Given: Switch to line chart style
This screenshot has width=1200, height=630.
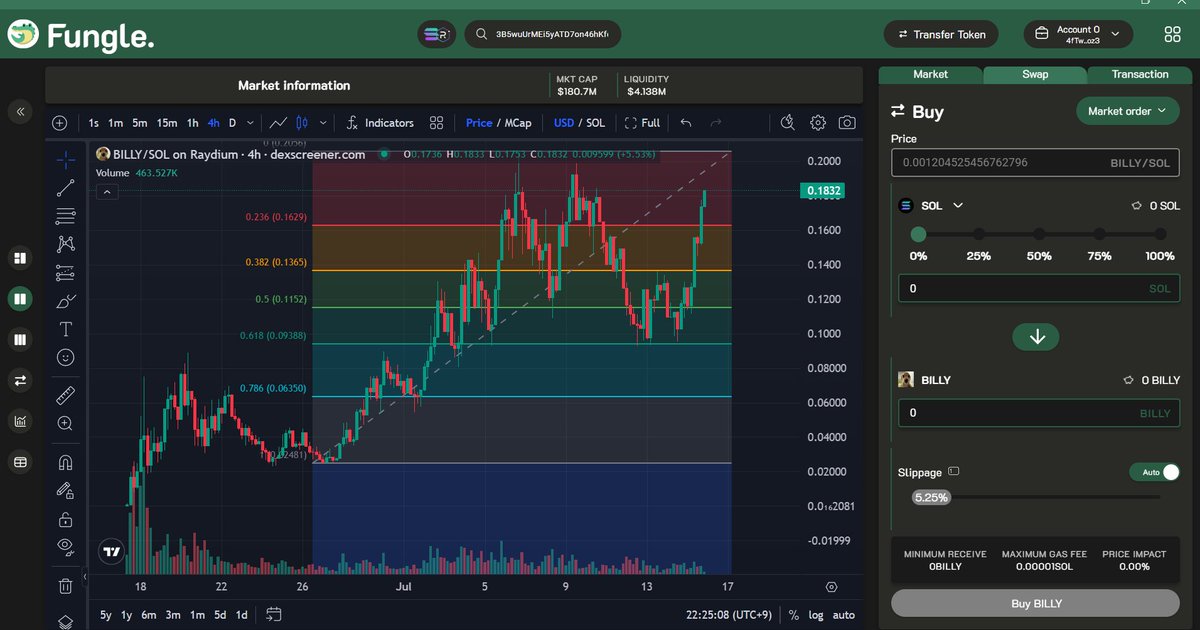Looking at the screenshot, I should 279,123.
